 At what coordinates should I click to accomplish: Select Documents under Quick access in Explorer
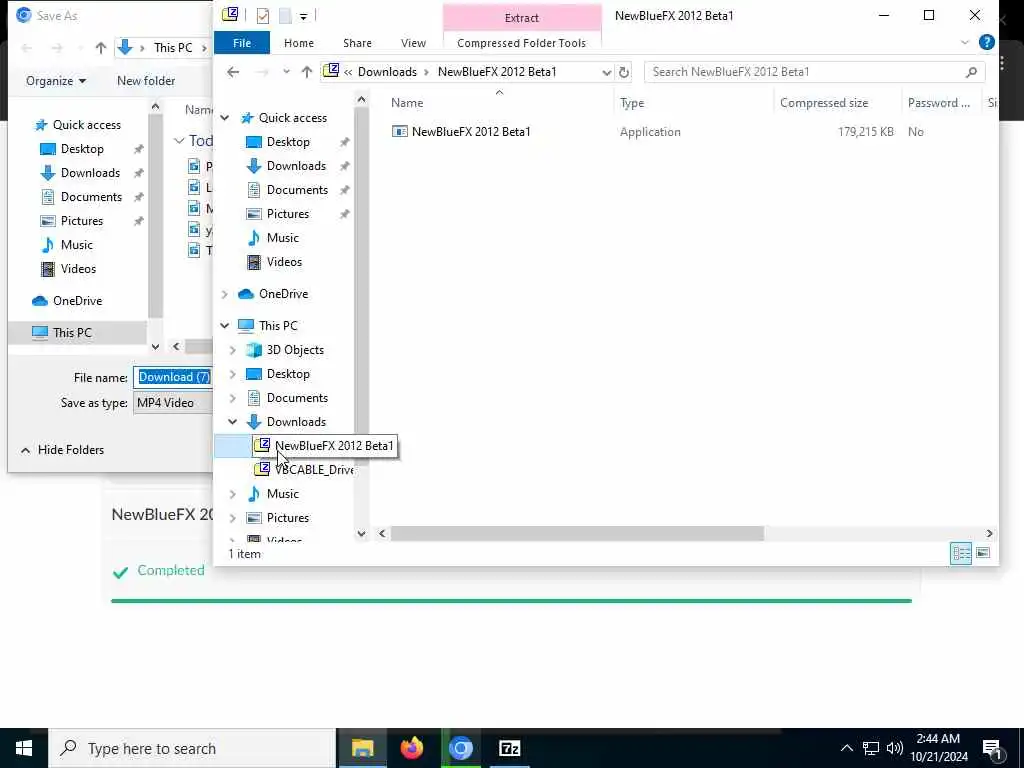pos(297,190)
